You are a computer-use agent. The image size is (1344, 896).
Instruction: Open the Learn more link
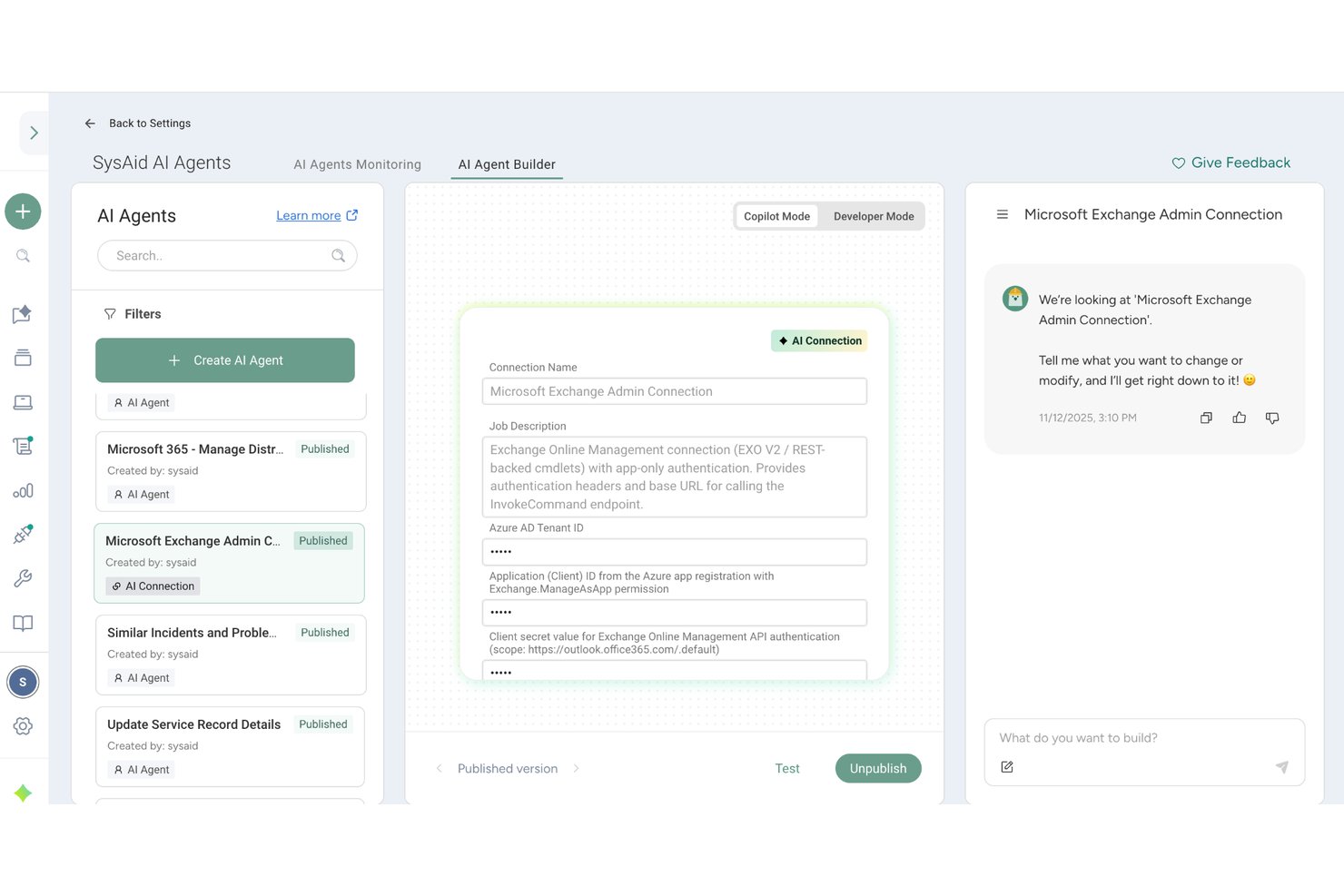[x=309, y=215]
